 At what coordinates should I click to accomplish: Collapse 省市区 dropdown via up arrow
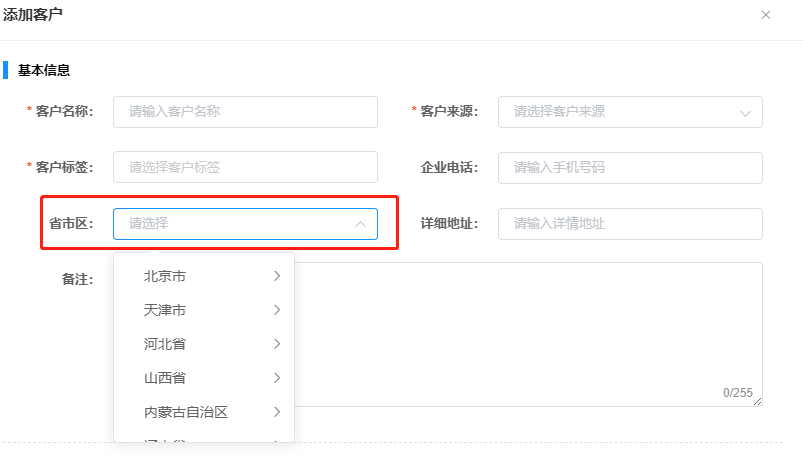[x=361, y=224]
